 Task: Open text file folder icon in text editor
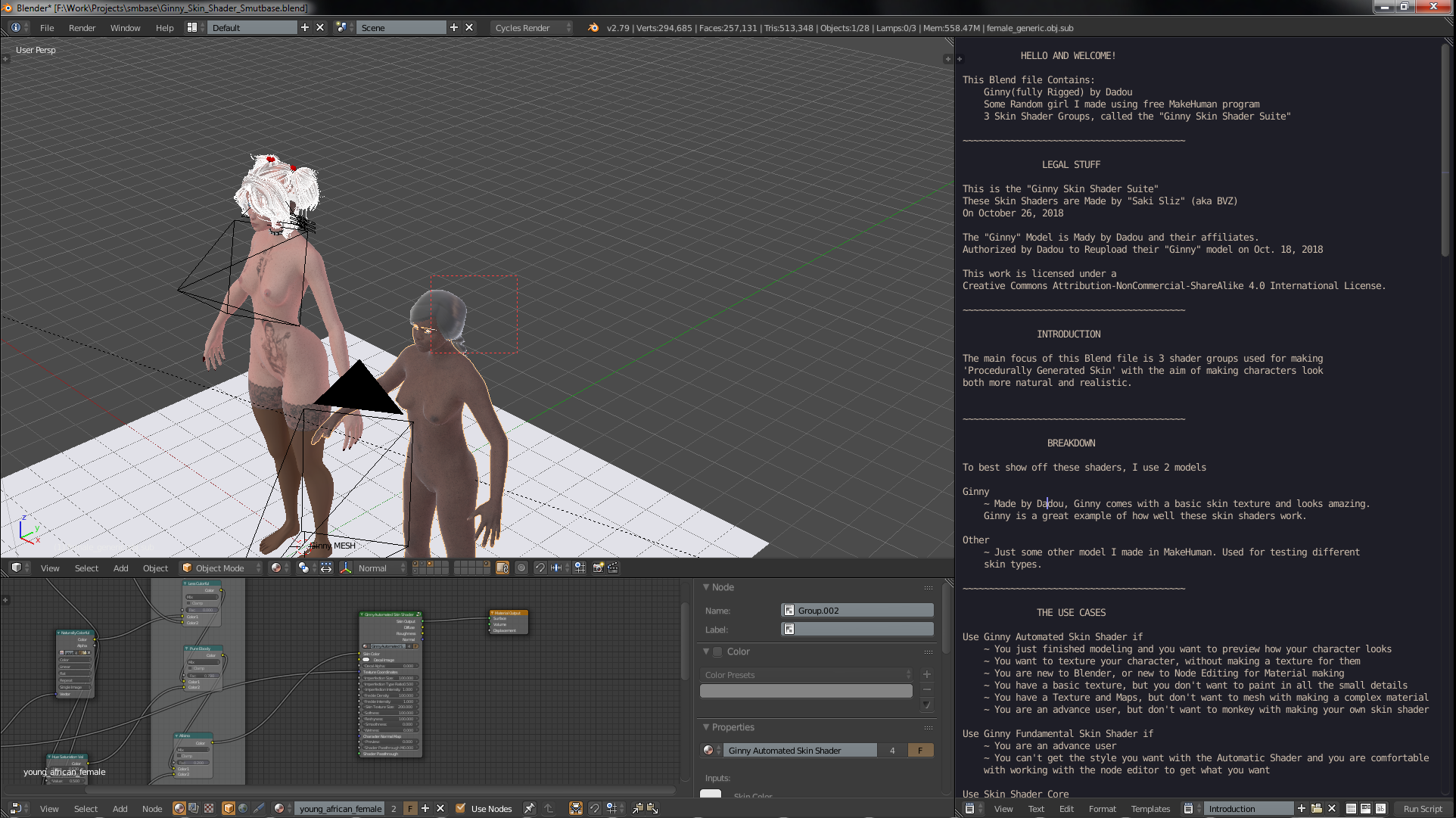(1317, 808)
